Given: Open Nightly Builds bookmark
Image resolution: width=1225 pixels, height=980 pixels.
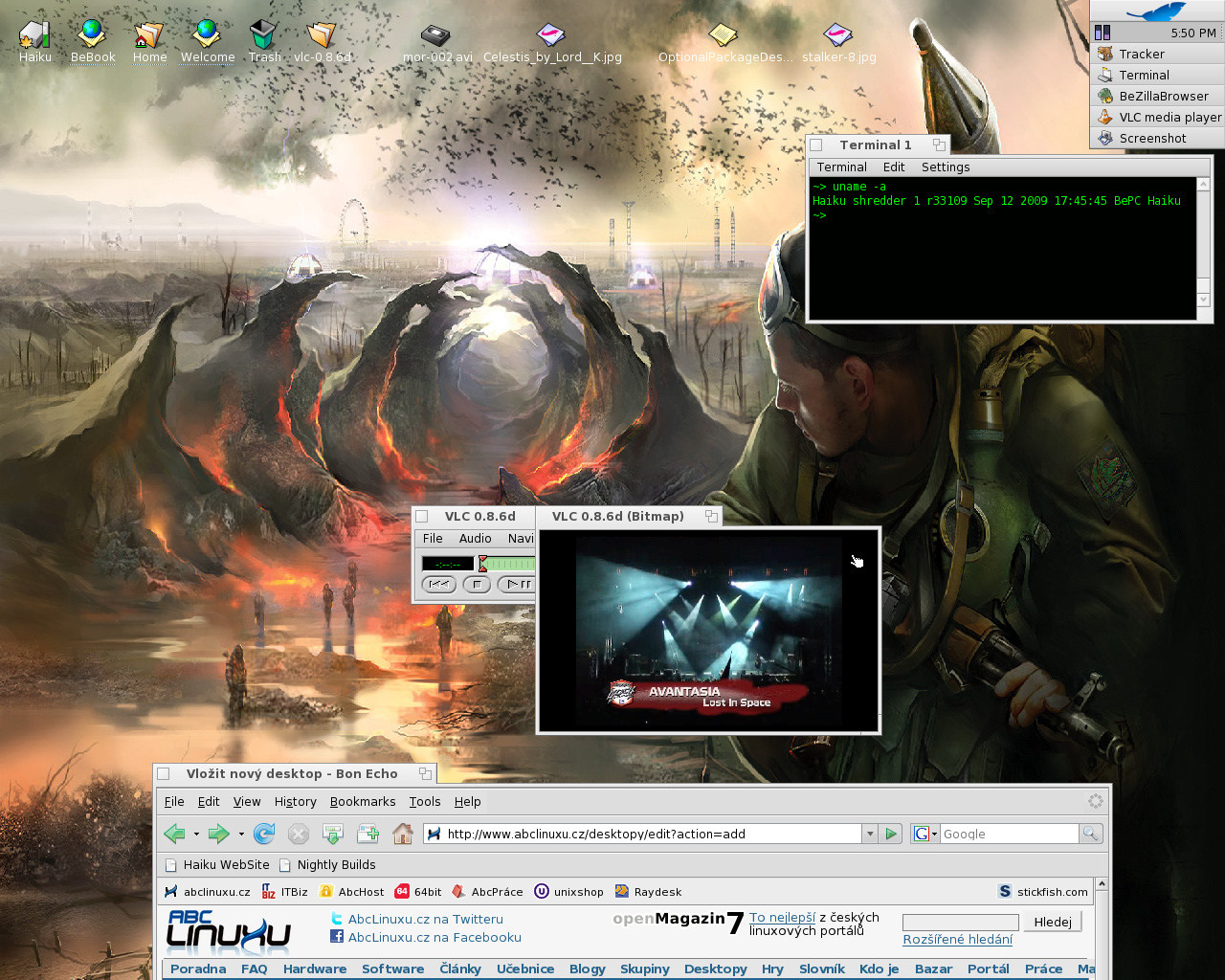Looking at the screenshot, I should pos(327,864).
